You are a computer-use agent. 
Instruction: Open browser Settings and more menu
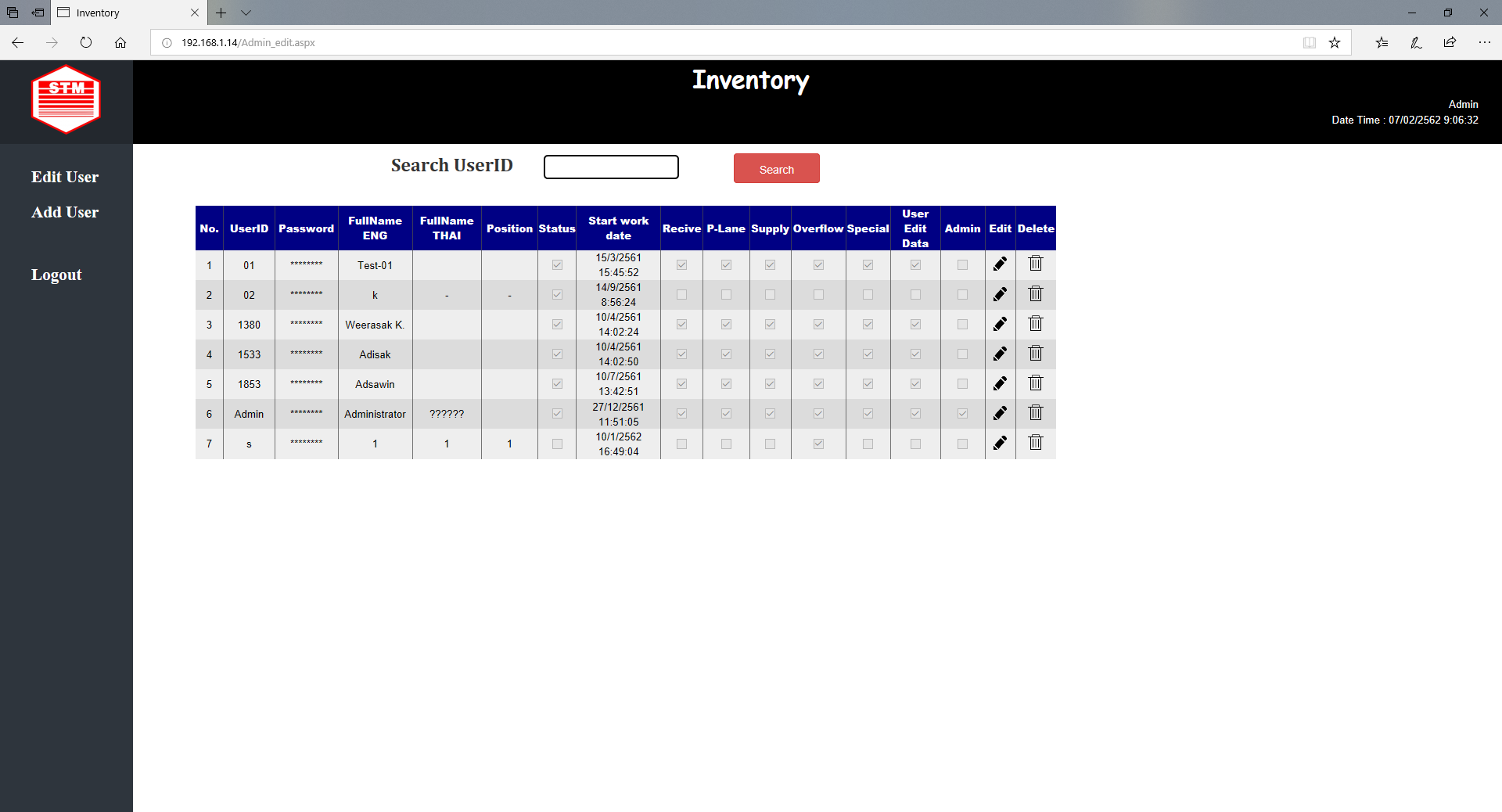coord(1484,42)
